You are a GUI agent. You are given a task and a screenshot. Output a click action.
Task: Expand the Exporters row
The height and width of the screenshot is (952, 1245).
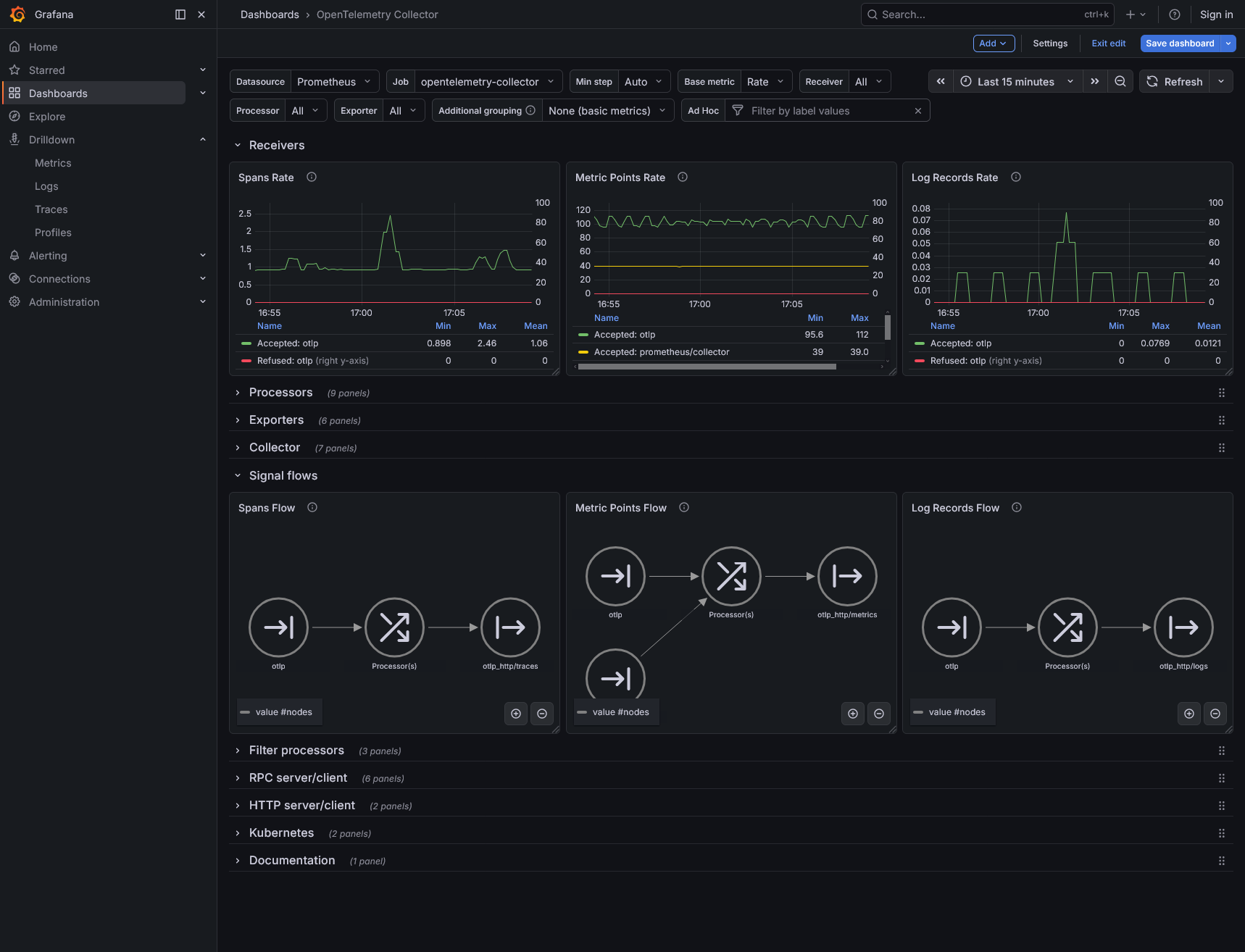(276, 420)
